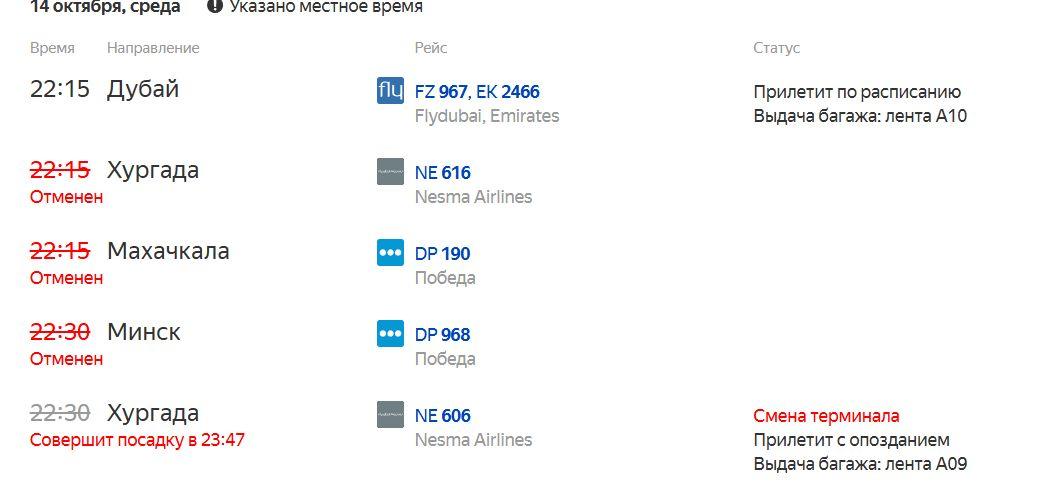Select the Минск destination text

click(x=143, y=332)
